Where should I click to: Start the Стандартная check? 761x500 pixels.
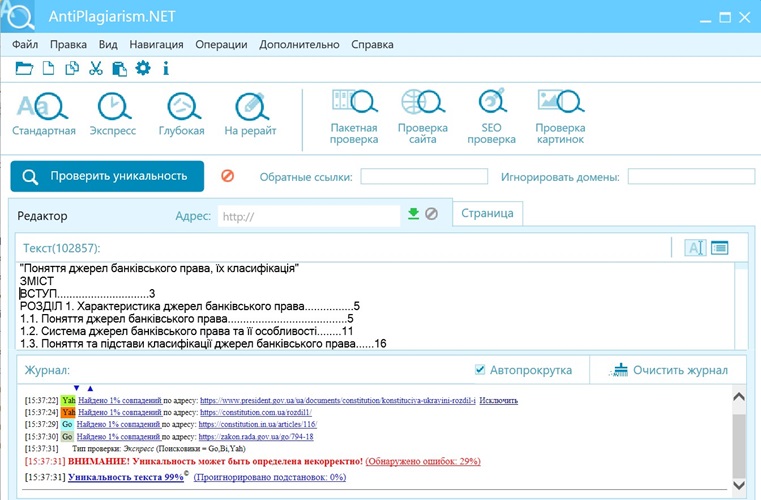pos(44,114)
